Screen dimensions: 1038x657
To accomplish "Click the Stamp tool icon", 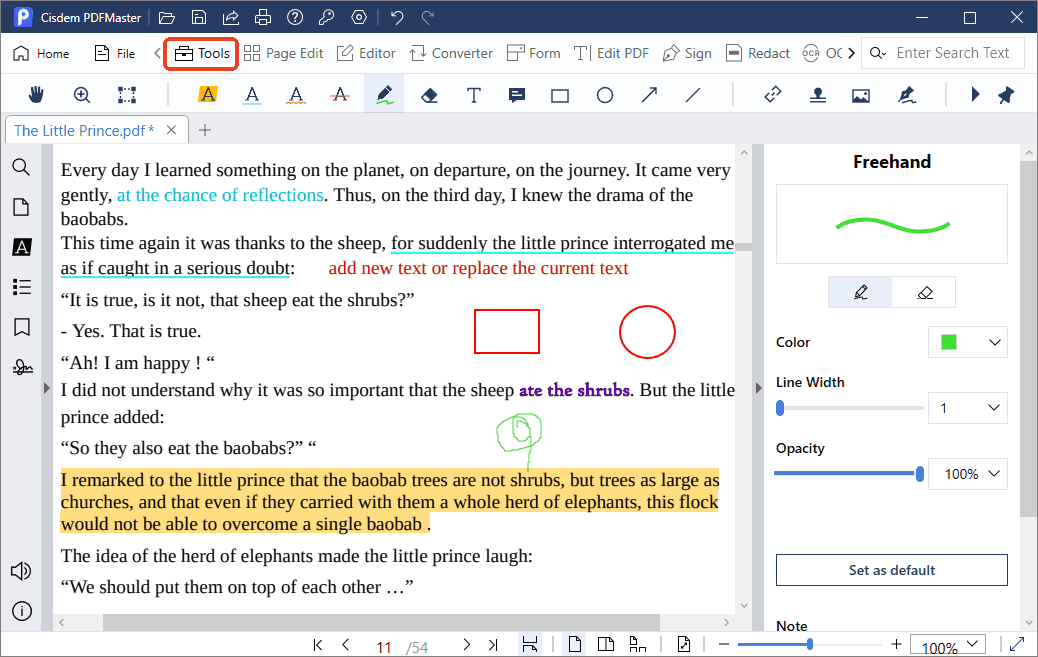I will [x=818, y=95].
